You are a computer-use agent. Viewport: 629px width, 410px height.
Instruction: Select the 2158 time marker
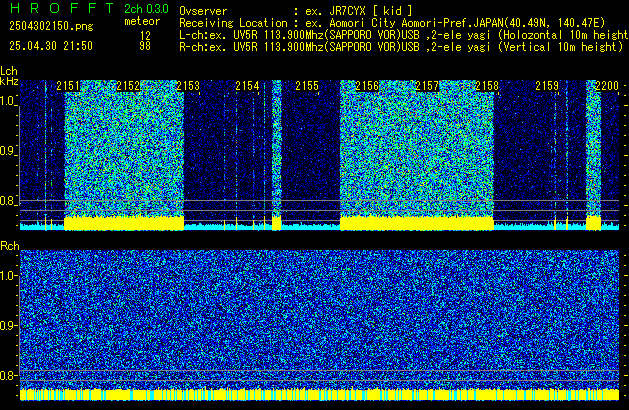[x=487, y=86]
